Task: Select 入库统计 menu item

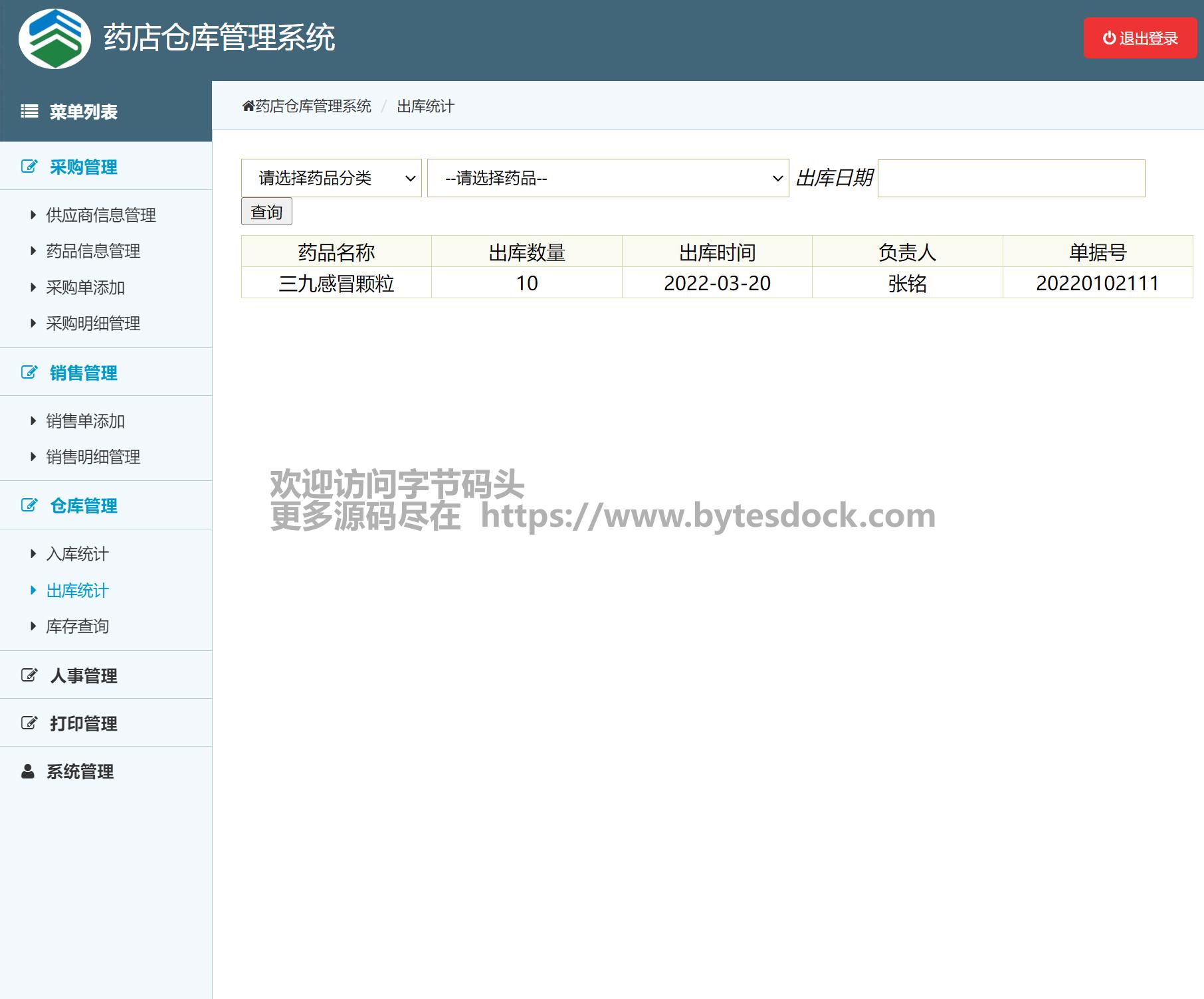Action: click(x=77, y=554)
